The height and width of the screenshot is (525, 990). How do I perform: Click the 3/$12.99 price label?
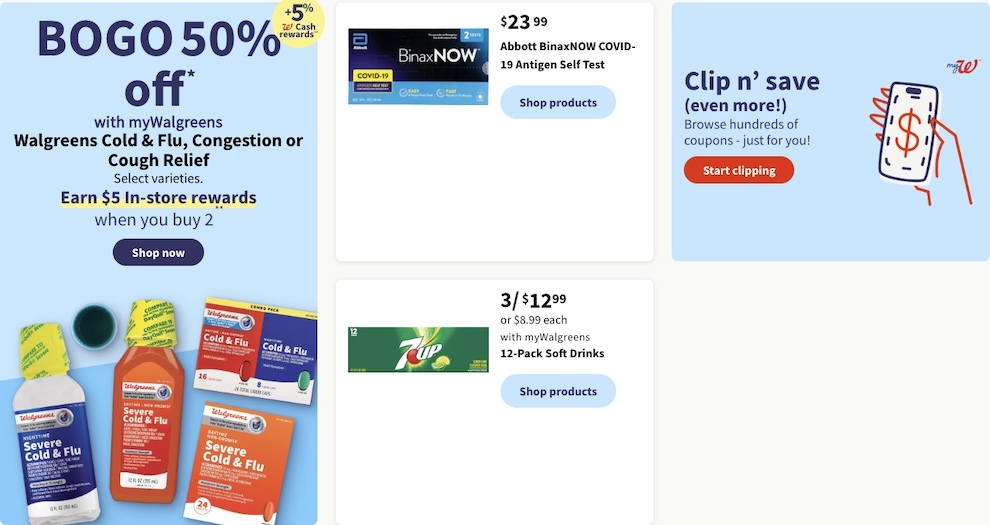point(534,300)
